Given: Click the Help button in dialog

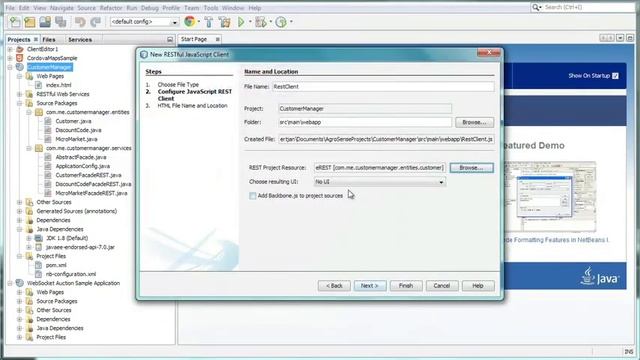Looking at the screenshot, I should 478,286.
